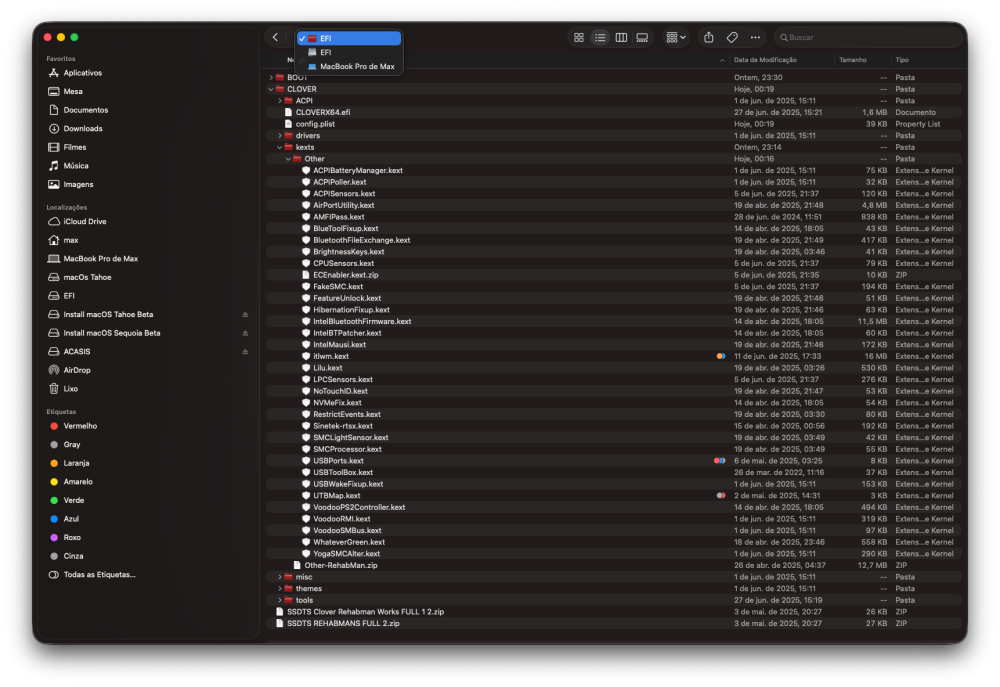Image resolution: width=1000 pixels, height=687 pixels.
Task: Open Lixo trash in the sidebar
Action: 70,389
